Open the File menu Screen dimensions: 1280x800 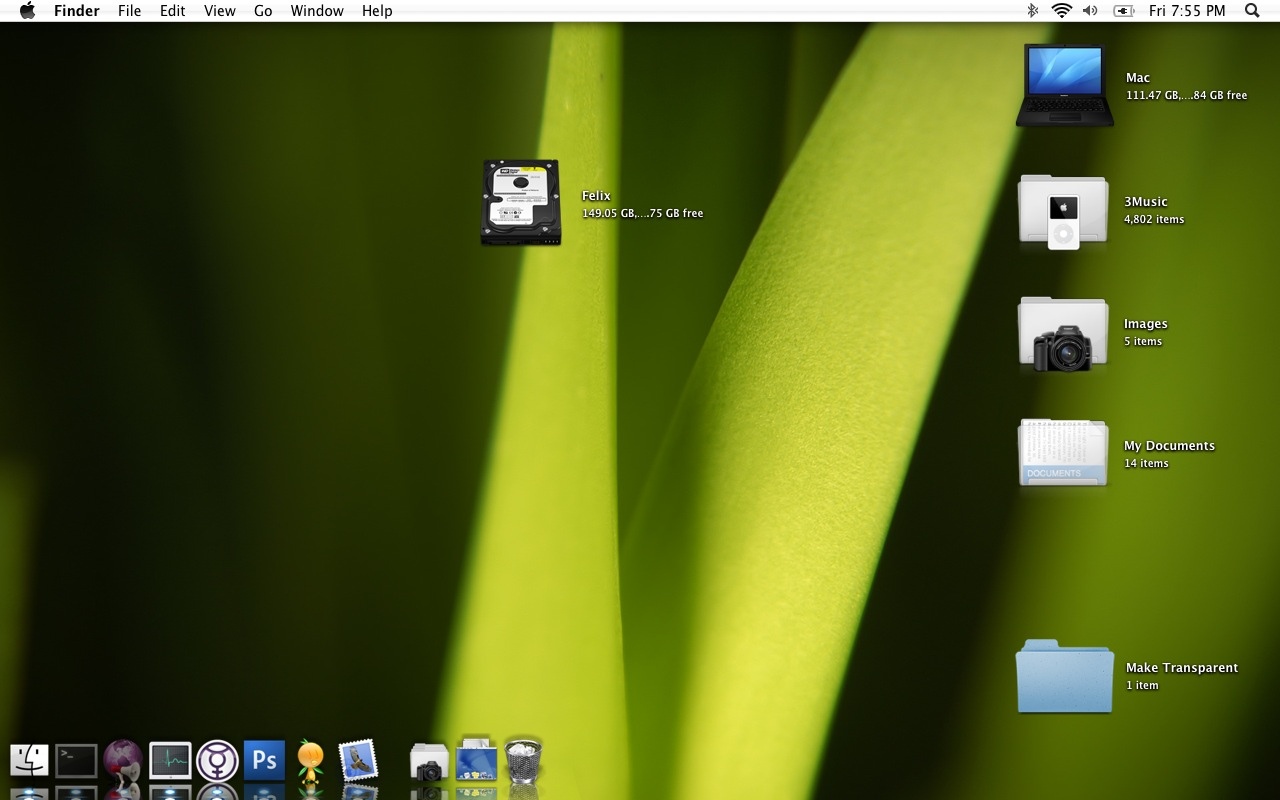click(x=129, y=11)
